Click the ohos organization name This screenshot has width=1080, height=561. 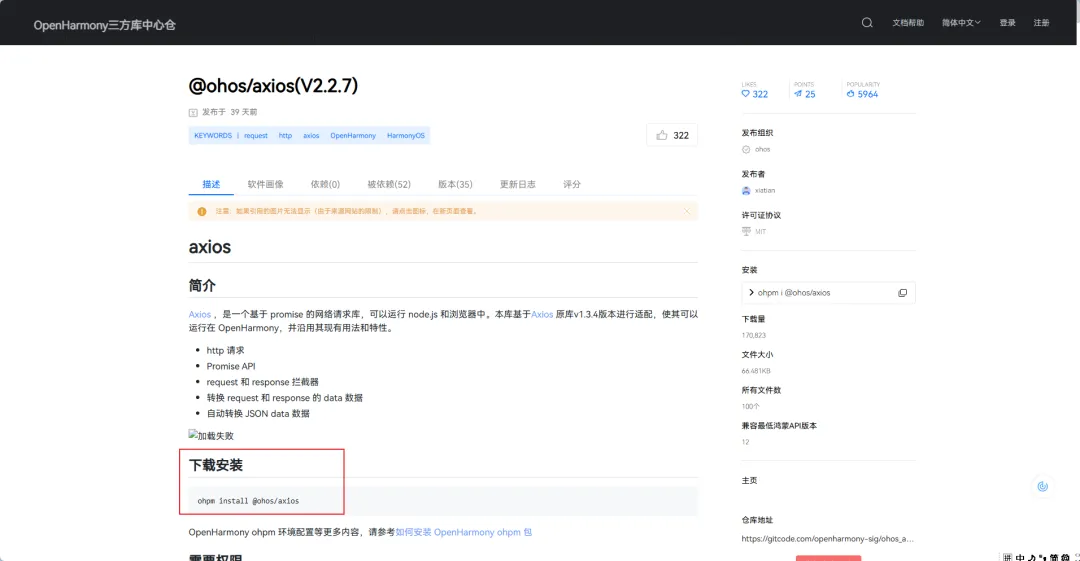click(762, 150)
